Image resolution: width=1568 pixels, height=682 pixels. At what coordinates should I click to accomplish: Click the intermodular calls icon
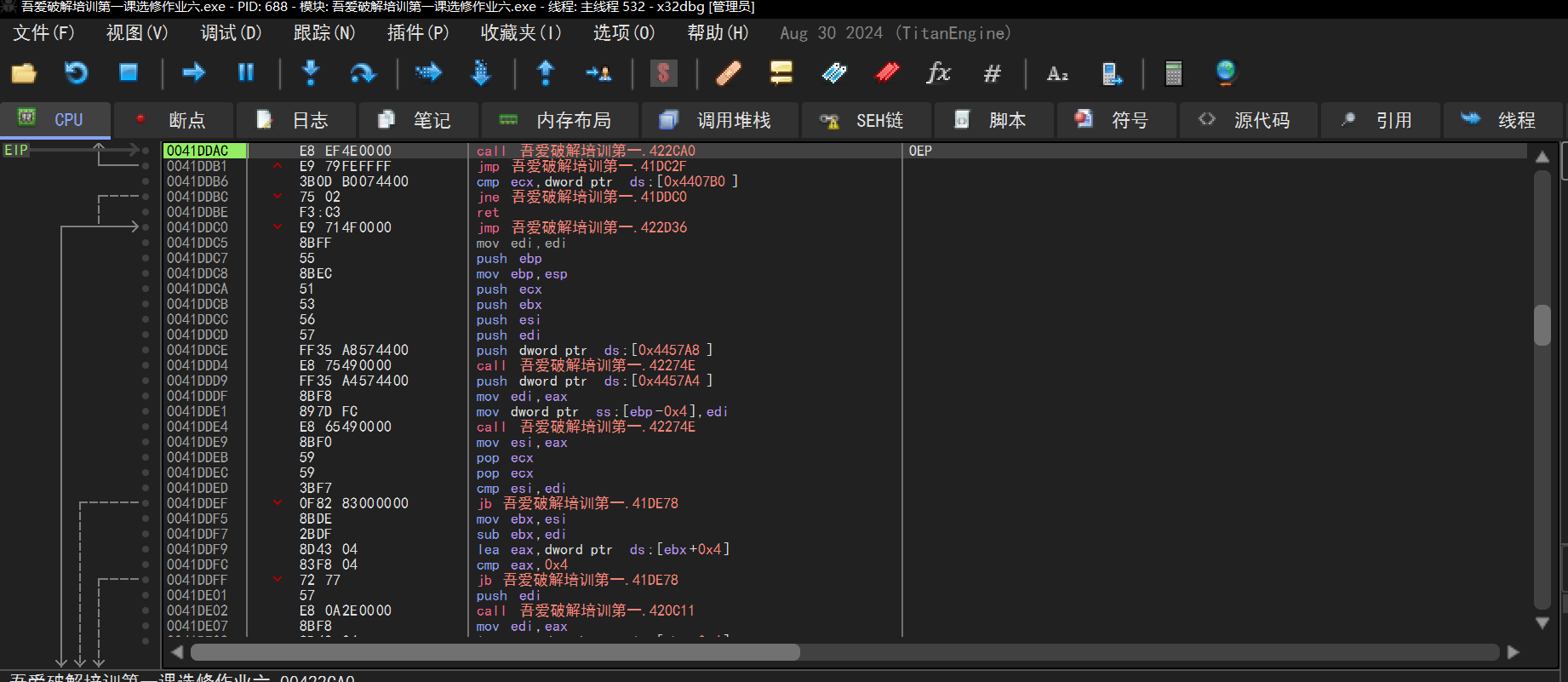pyautogui.click(x=1111, y=73)
